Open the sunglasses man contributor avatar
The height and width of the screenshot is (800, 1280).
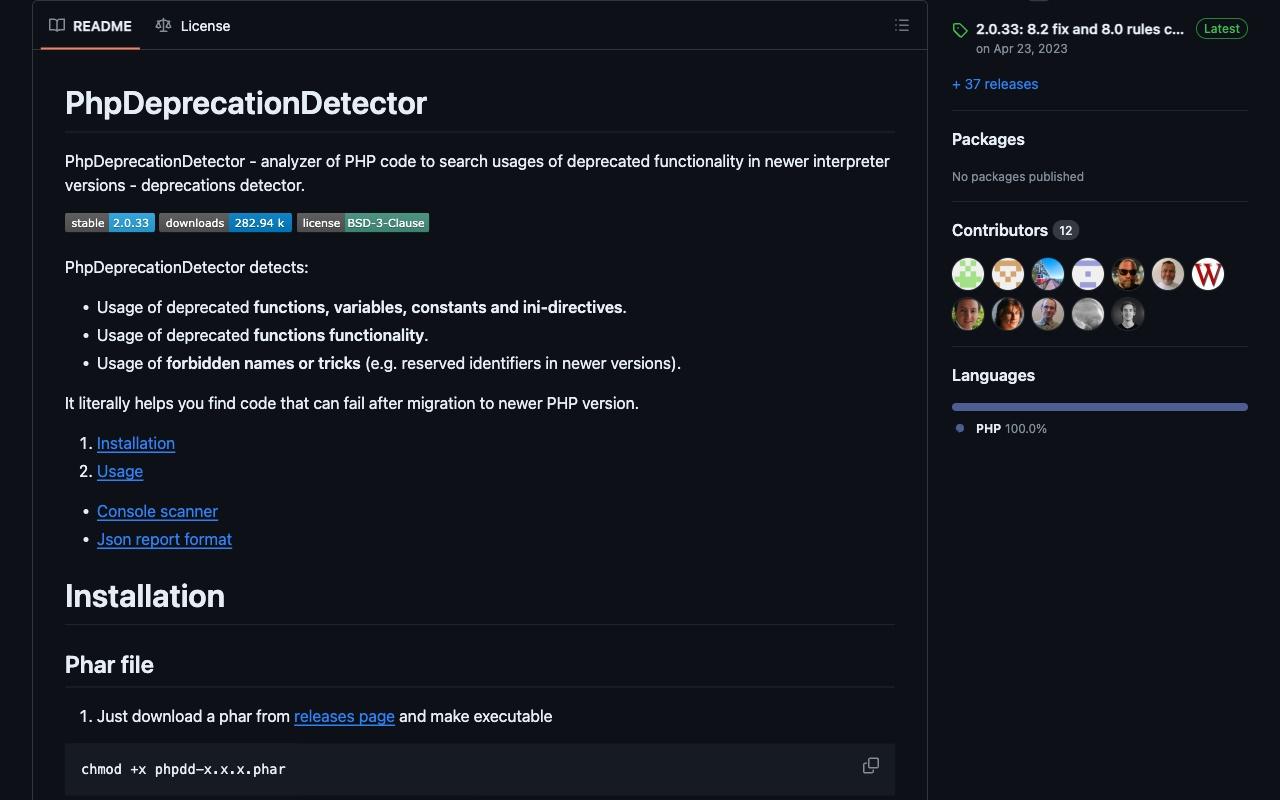(x=1128, y=274)
